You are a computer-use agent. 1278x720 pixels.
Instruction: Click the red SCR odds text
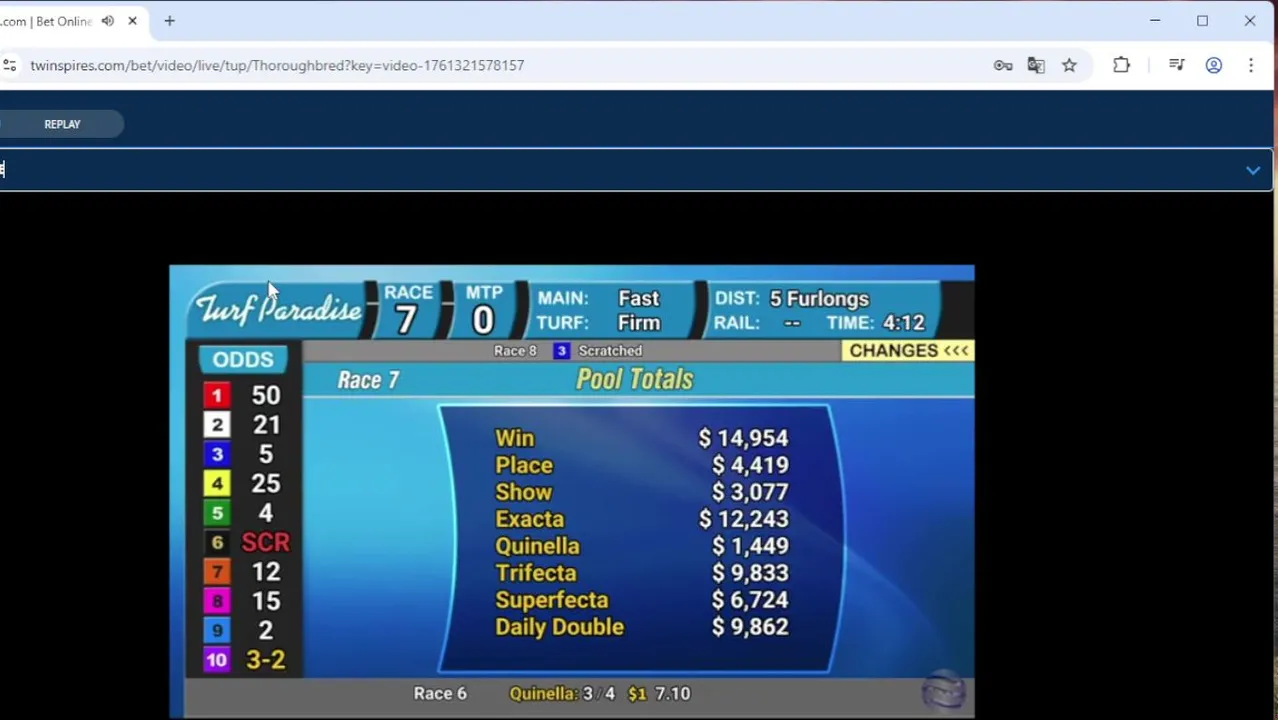pyautogui.click(x=265, y=542)
